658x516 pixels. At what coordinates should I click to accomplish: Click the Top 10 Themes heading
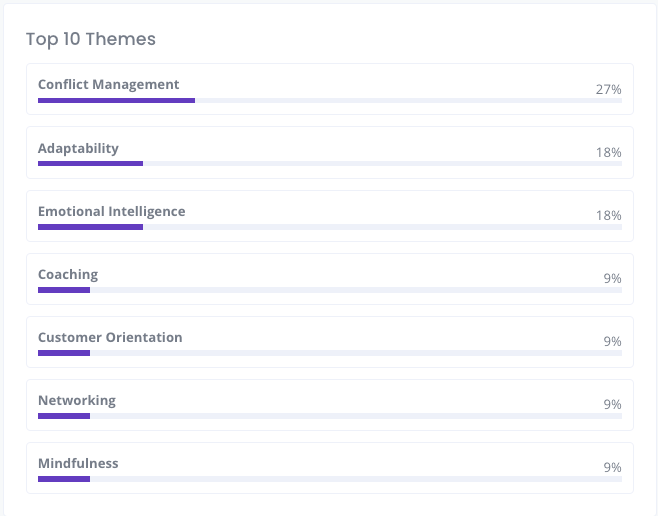[x=91, y=39]
